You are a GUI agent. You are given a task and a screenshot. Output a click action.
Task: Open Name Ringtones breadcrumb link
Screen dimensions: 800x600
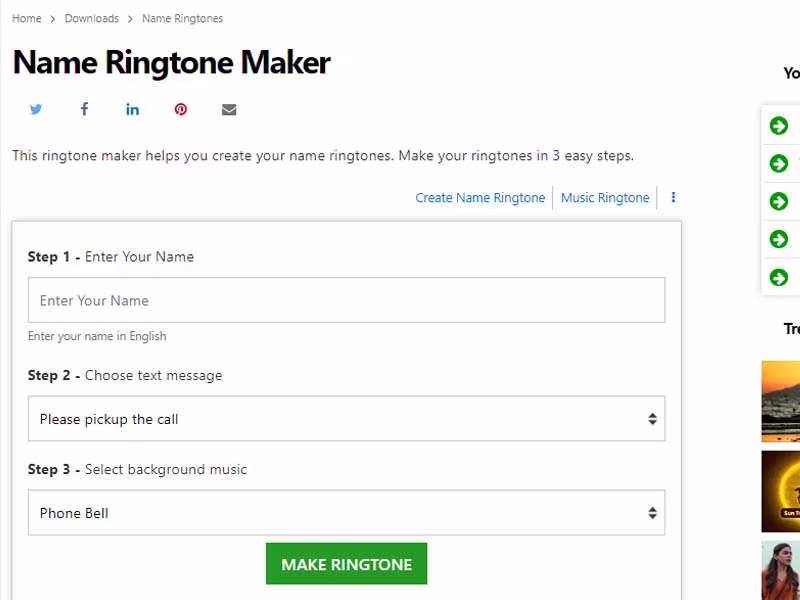coord(183,19)
